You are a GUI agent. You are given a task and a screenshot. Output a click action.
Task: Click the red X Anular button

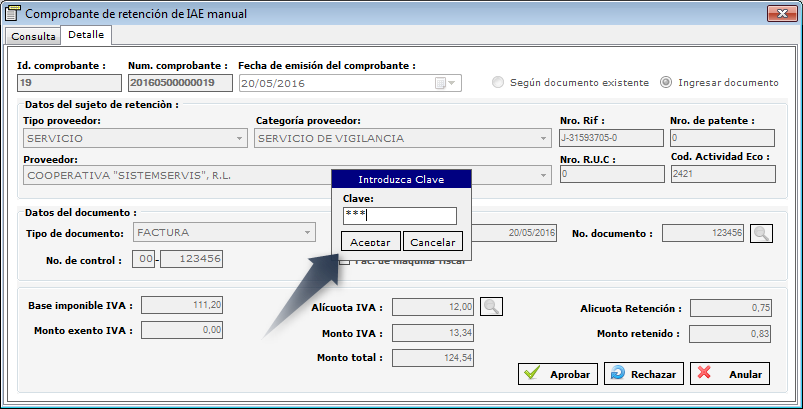[730, 374]
